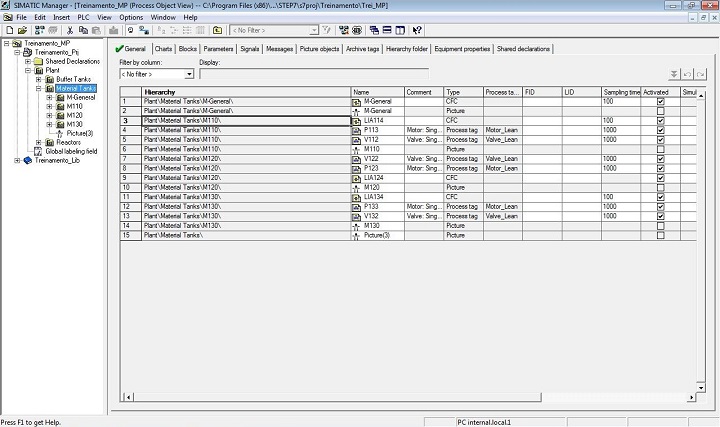Viewport: 720px width, 427px height.
Task: Toggle Activated checkbox for Picture(3) row
Action: pyautogui.click(x=660, y=236)
